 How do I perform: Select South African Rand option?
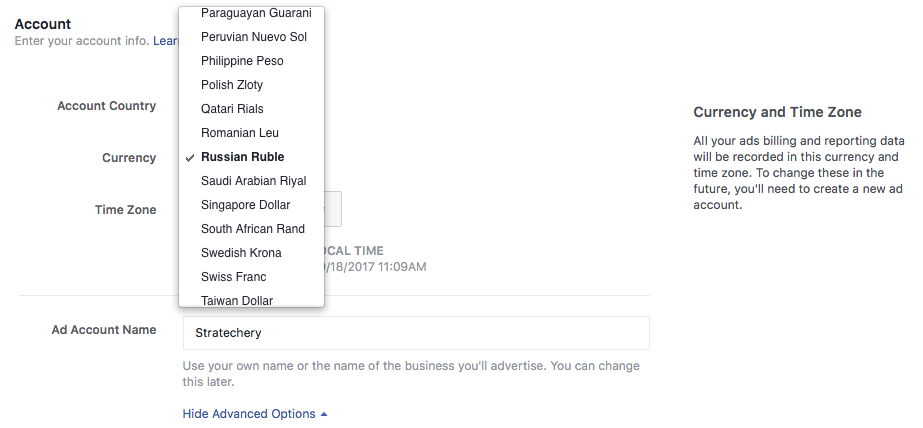pos(252,229)
